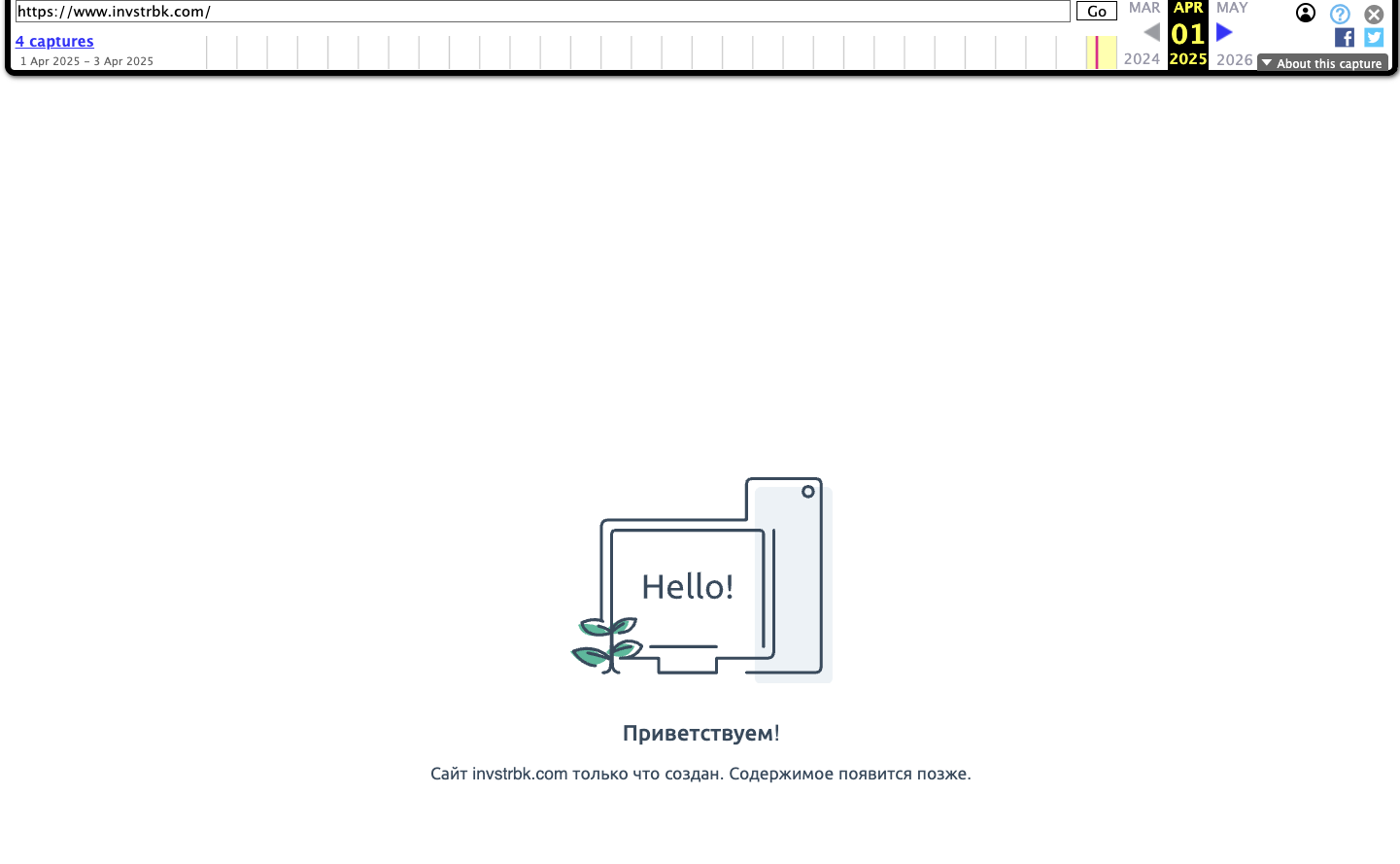Click the Go button

point(1096,12)
